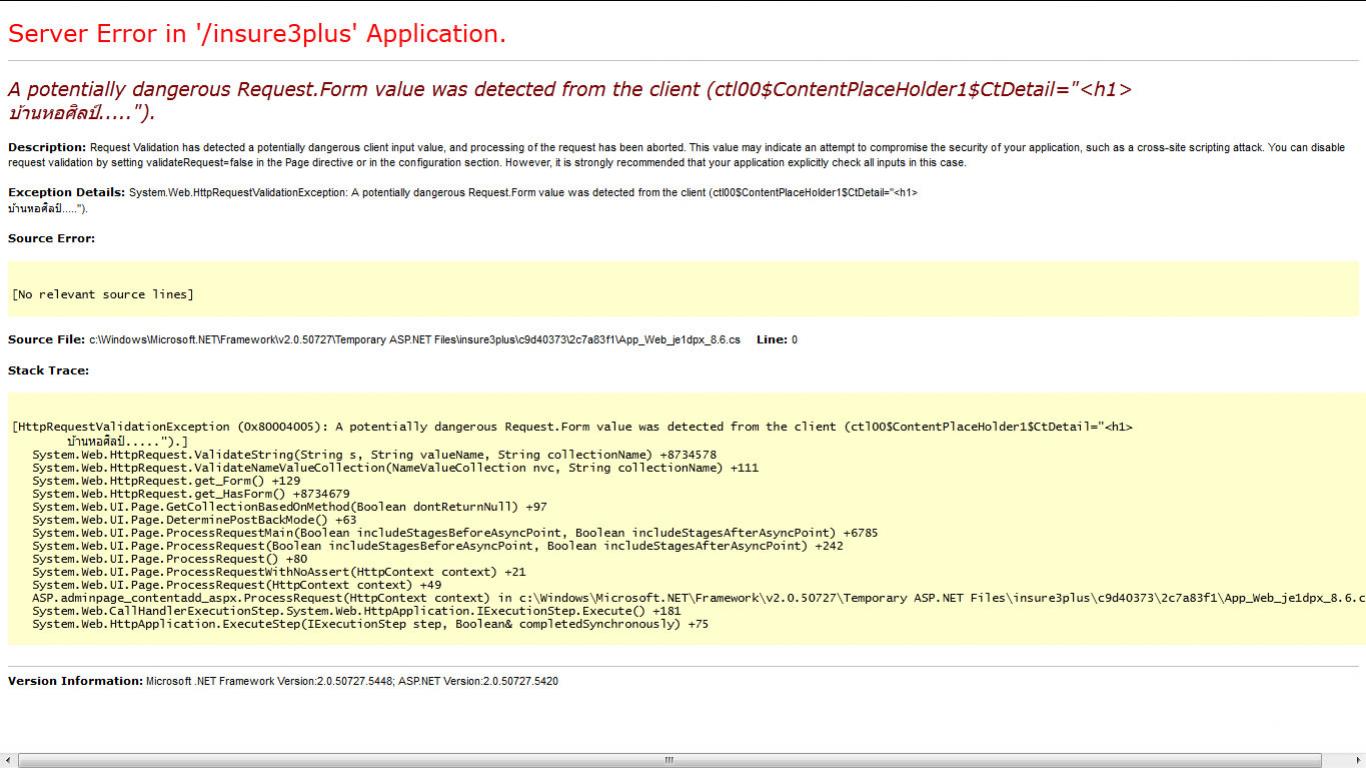Click the horizontal scrollbar left arrow

click(x=8, y=760)
